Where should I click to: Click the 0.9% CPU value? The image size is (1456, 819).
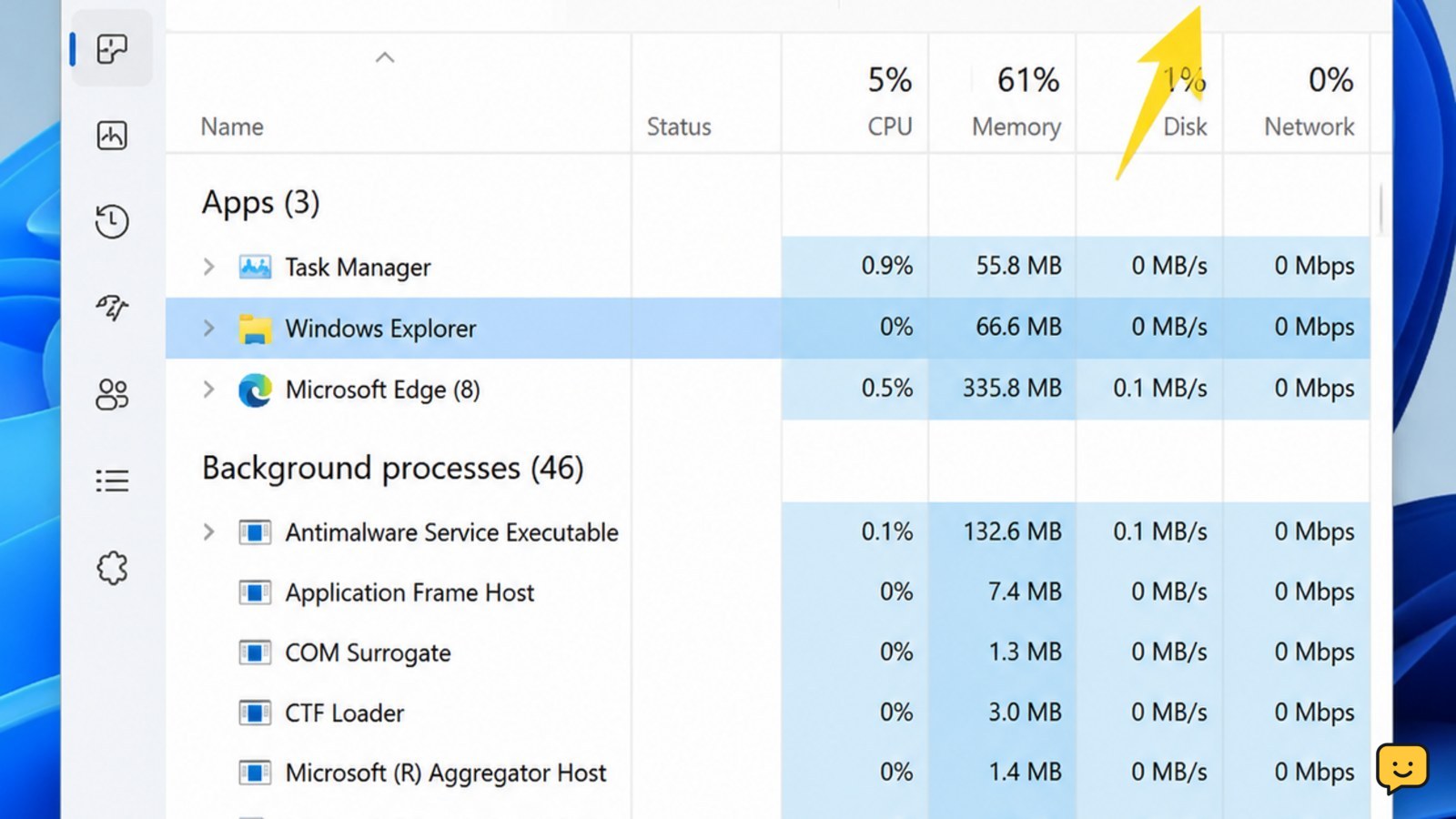tap(886, 266)
